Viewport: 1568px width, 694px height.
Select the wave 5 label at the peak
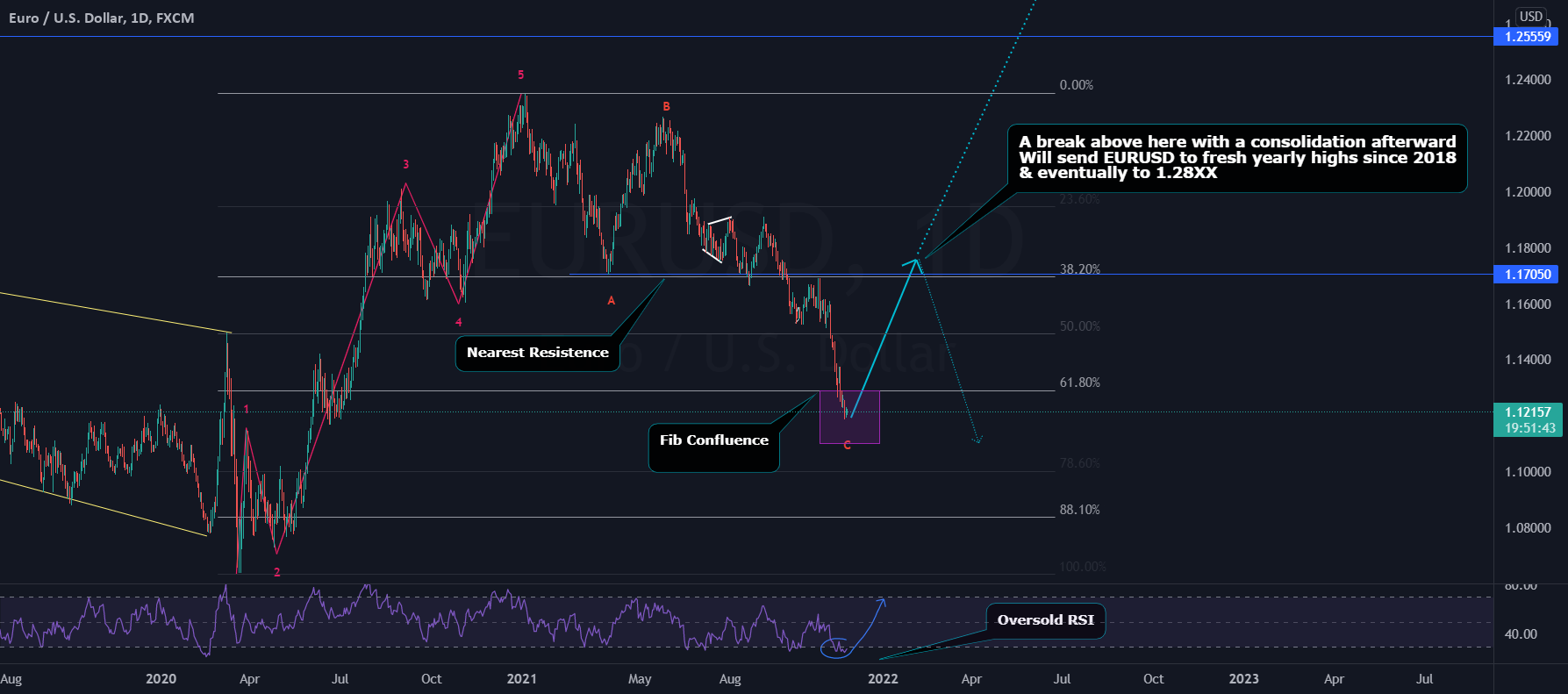tap(521, 75)
